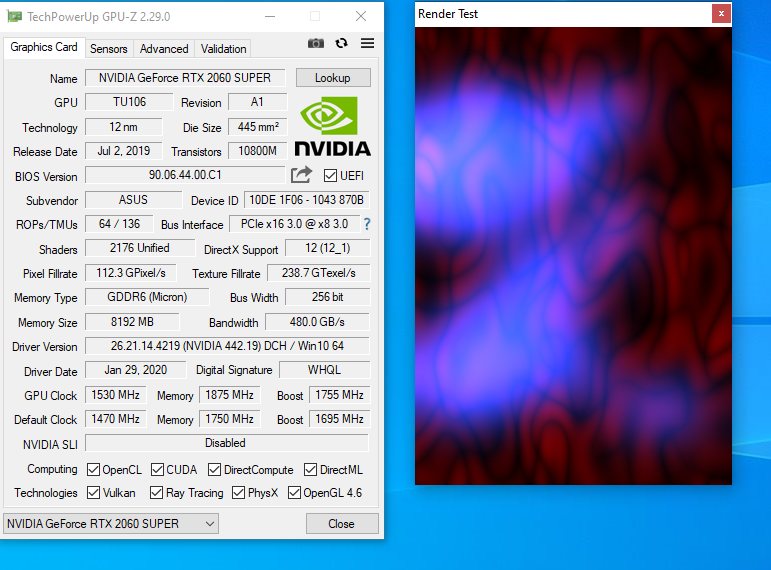Click the Name field value
Image resolution: width=771 pixels, height=570 pixels.
(x=185, y=78)
